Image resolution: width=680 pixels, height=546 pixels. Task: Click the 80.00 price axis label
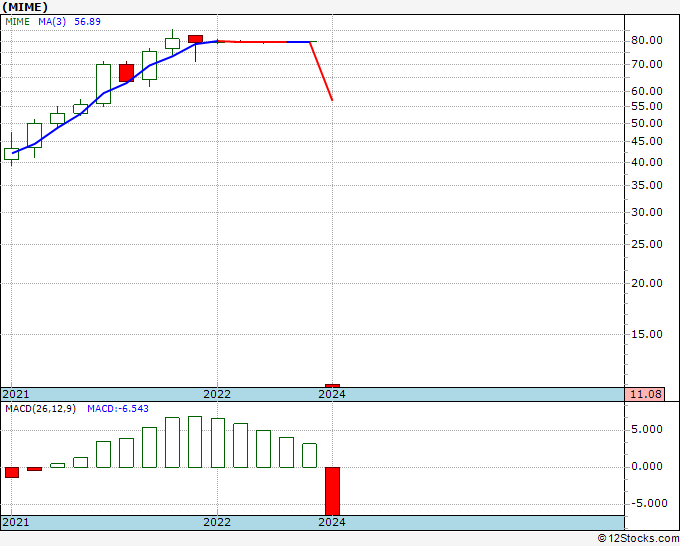(x=647, y=40)
